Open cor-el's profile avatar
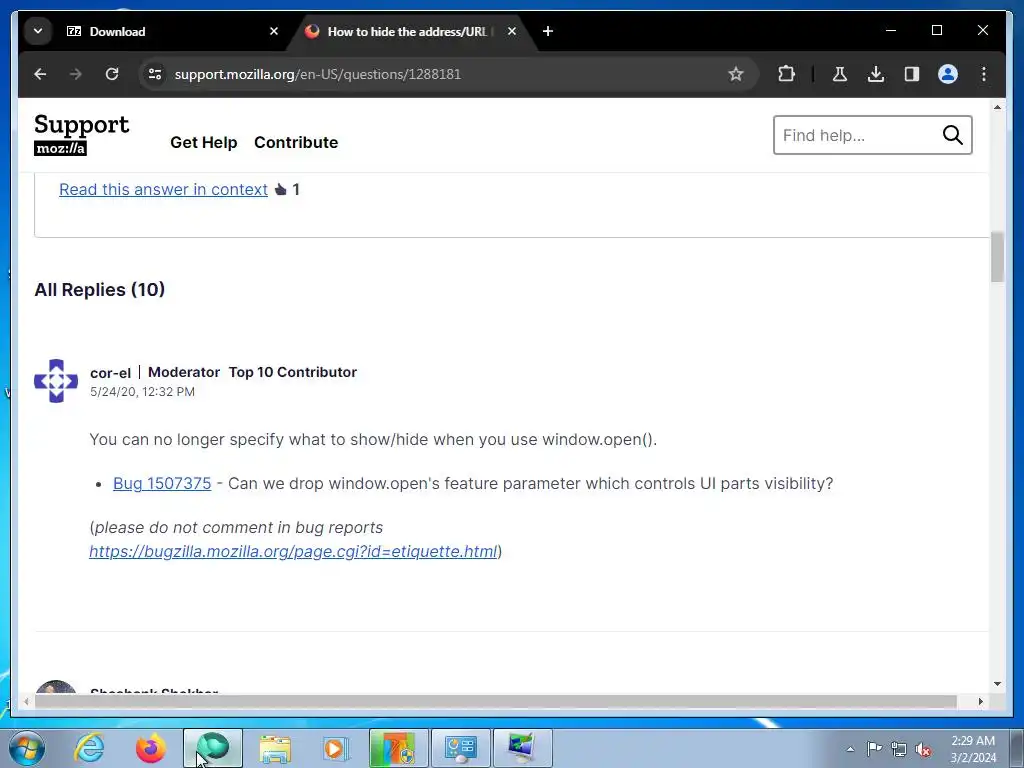The width and height of the screenshot is (1024, 768). point(56,381)
